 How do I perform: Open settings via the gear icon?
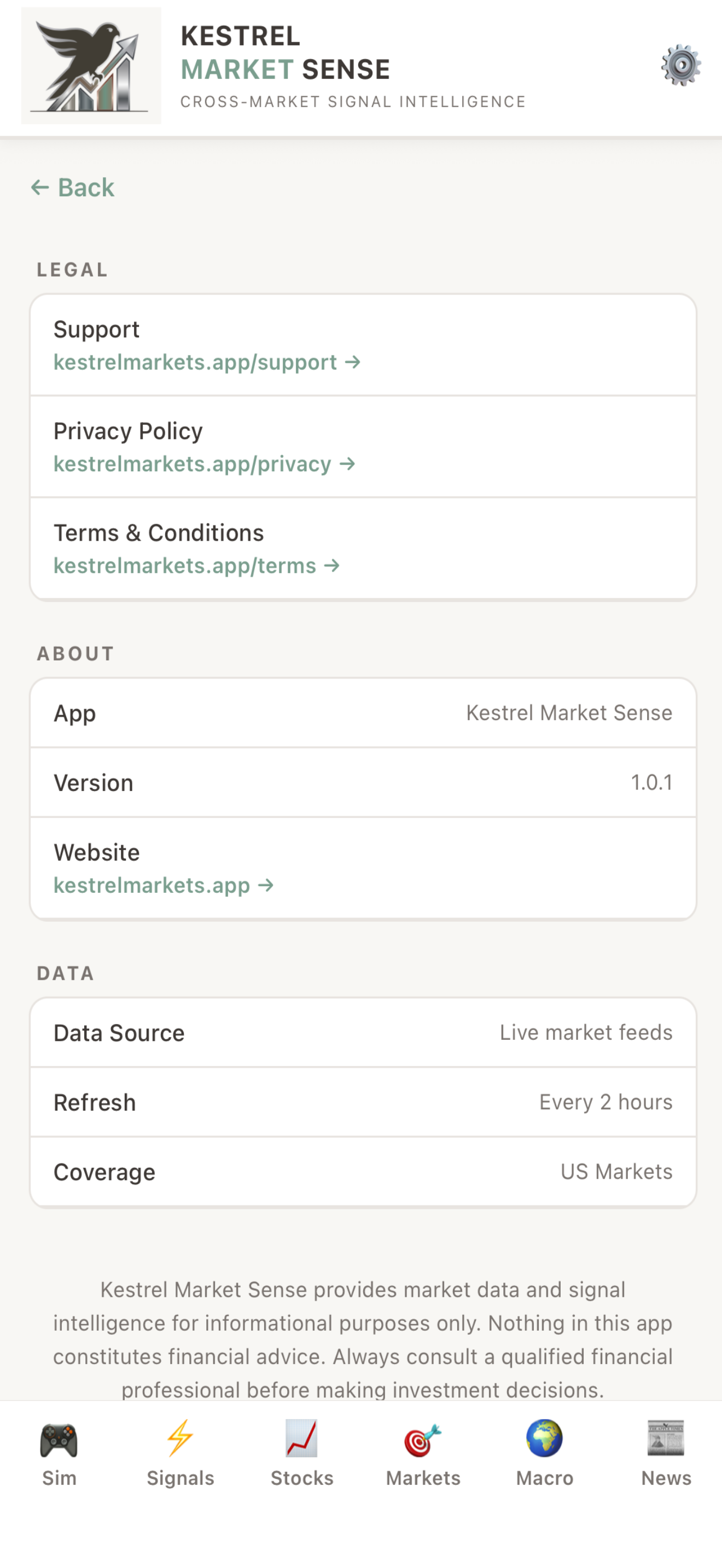pos(680,65)
